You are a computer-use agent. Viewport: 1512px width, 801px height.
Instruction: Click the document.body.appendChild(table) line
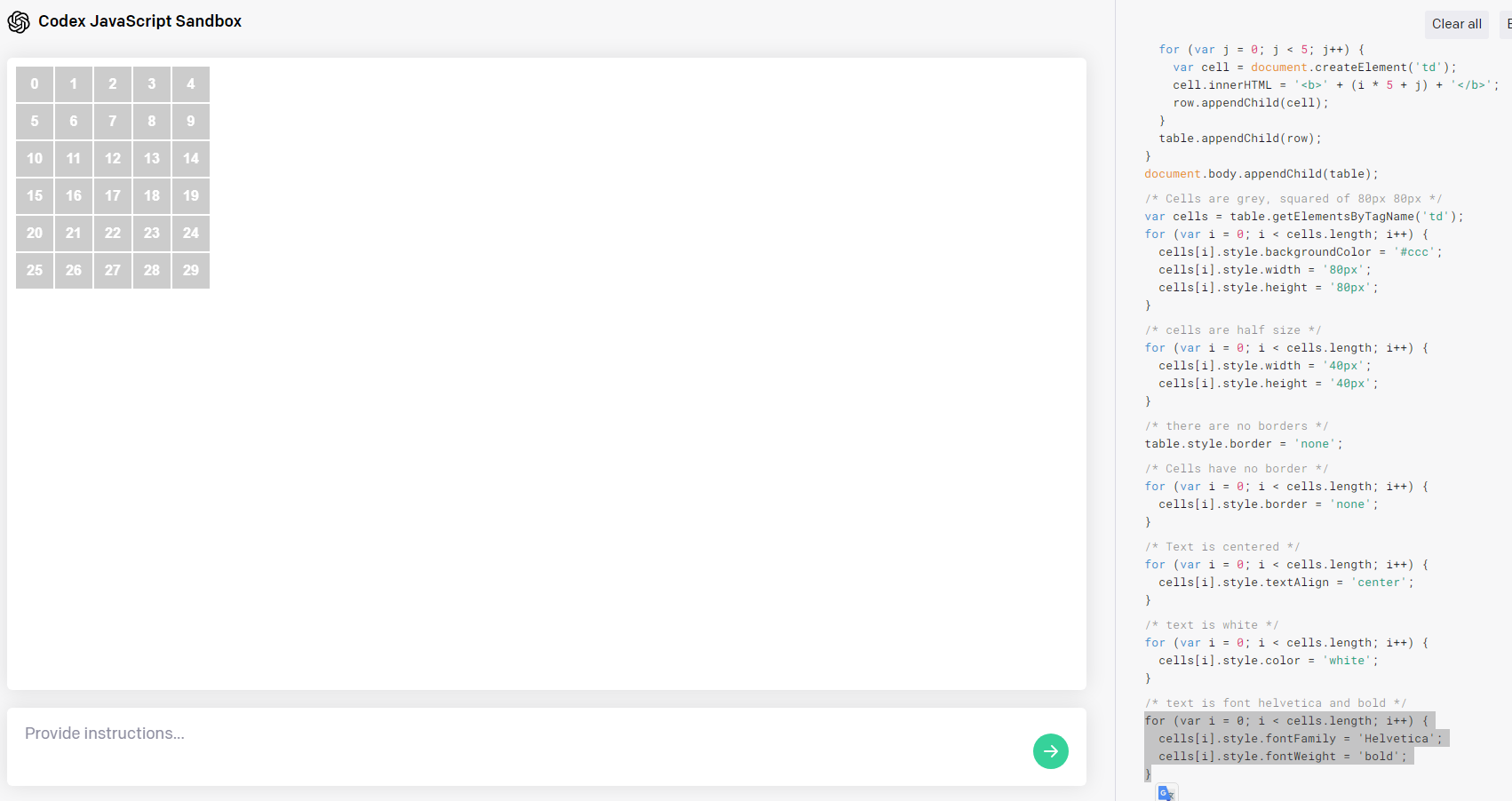coord(1261,174)
